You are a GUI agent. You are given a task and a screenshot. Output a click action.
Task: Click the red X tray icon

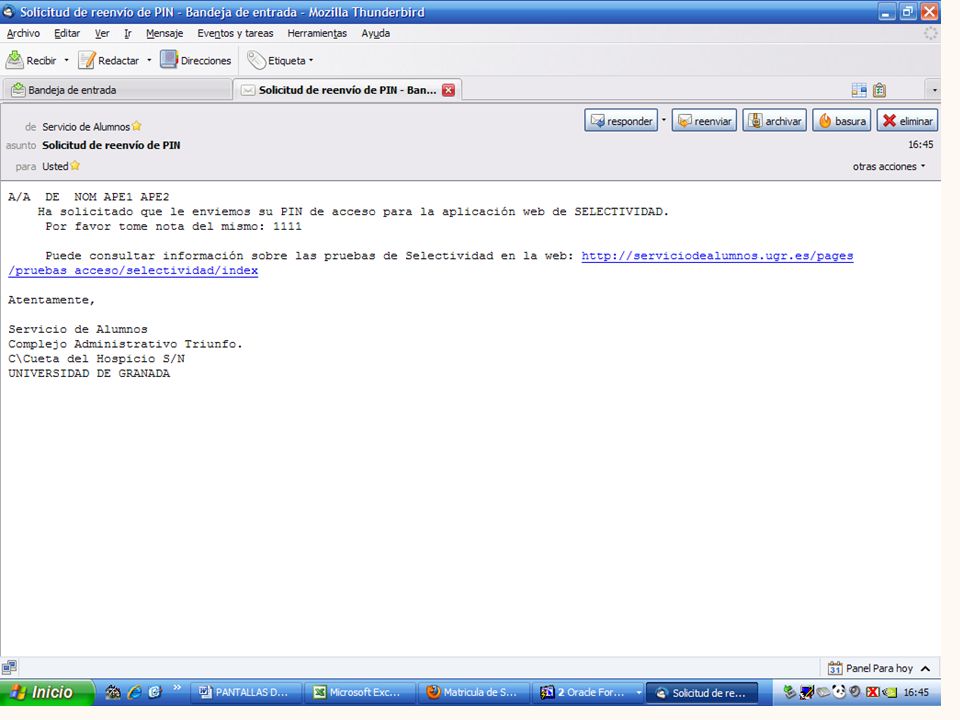pos(873,692)
